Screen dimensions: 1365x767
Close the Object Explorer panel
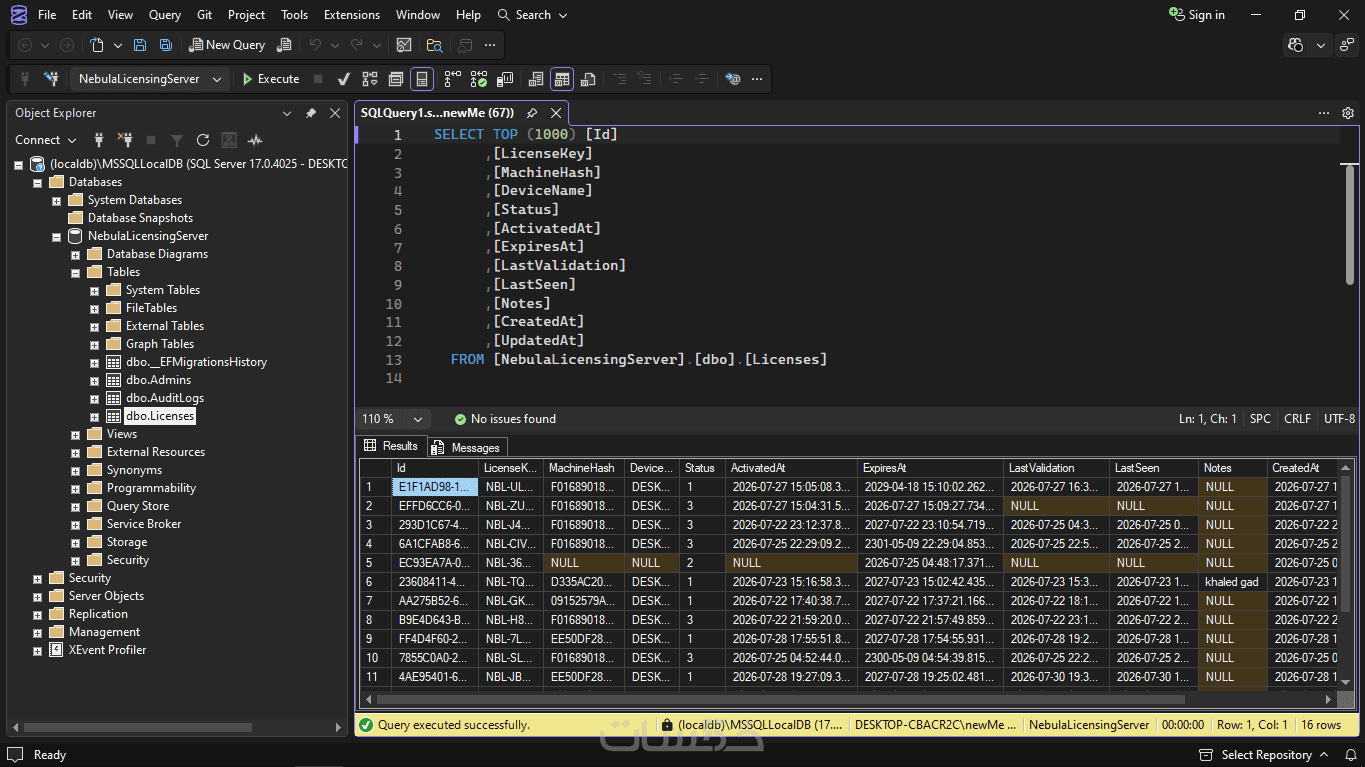coord(335,113)
